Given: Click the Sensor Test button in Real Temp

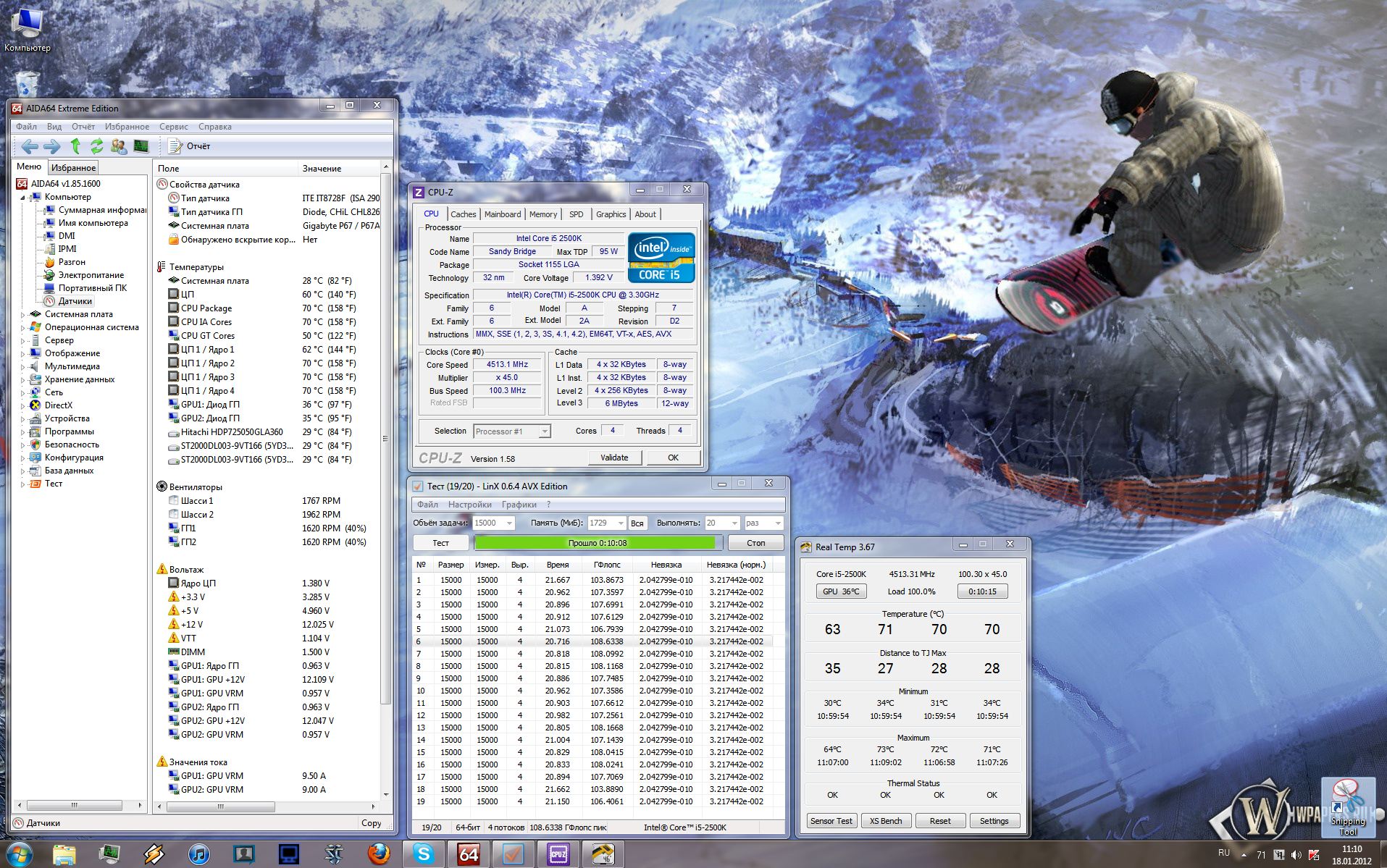Looking at the screenshot, I should click(831, 821).
